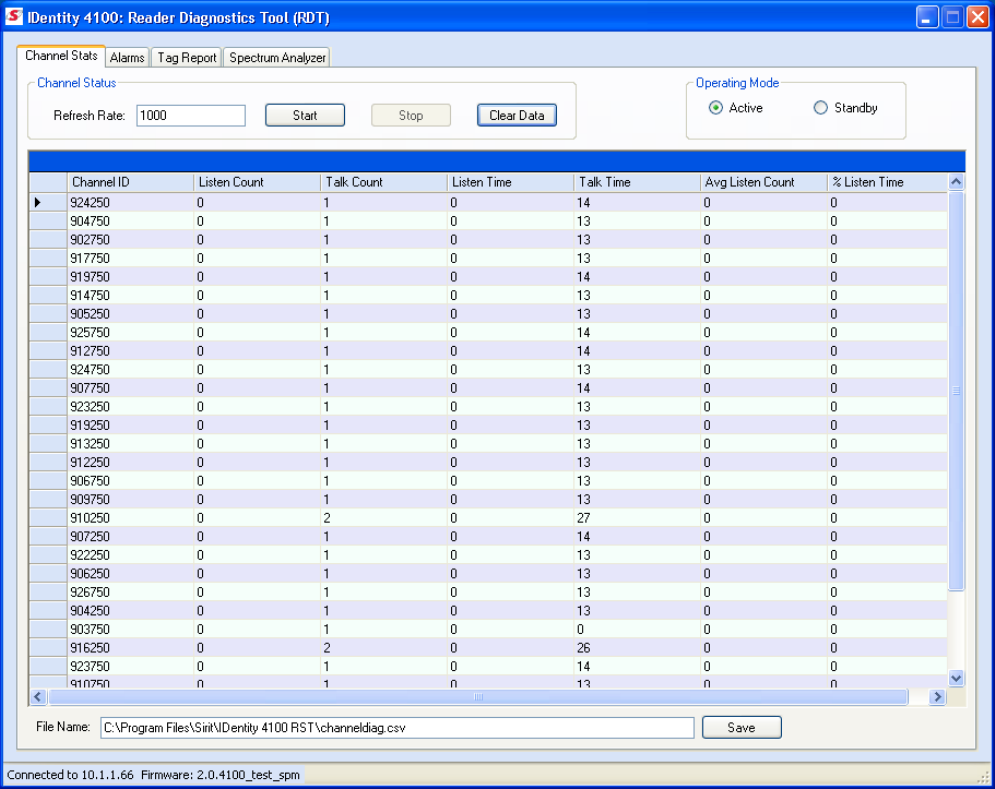Click the Stop button
This screenshot has width=995, height=789.
click(411, 116)
